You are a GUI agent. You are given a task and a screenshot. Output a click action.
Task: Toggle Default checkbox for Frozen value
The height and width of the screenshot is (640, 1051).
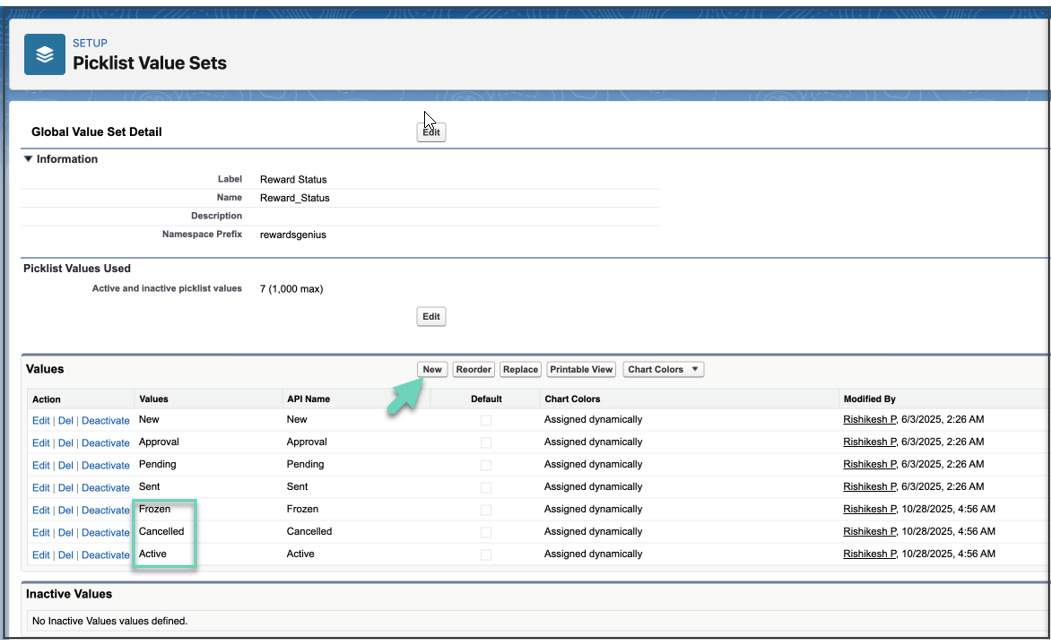(x=486, y=510)
